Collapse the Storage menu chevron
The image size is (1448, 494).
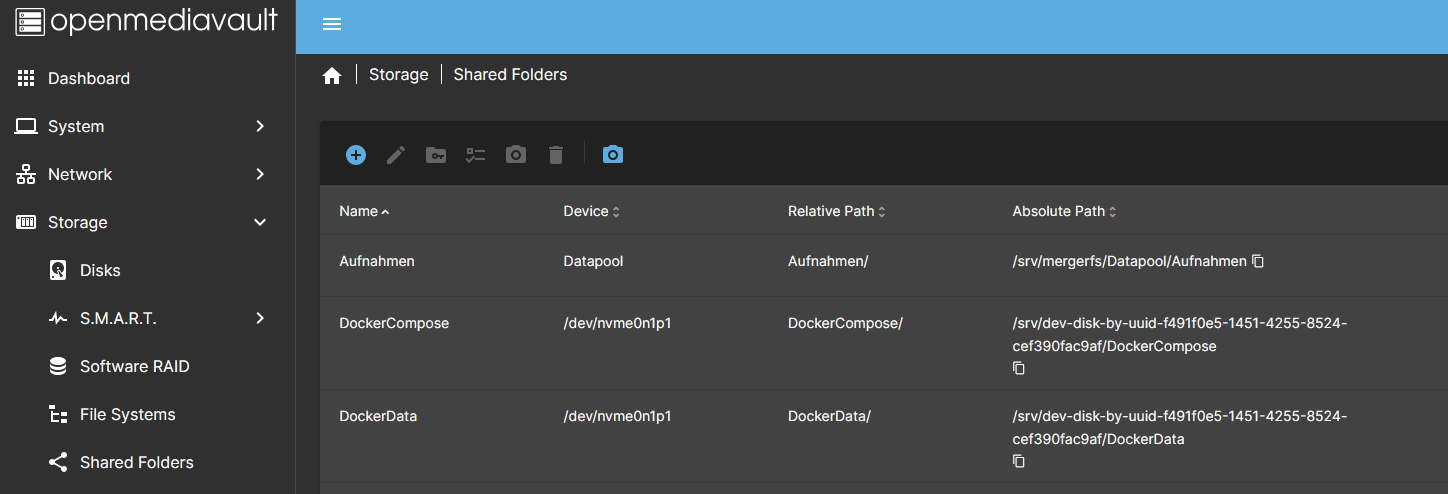[260, 222]
